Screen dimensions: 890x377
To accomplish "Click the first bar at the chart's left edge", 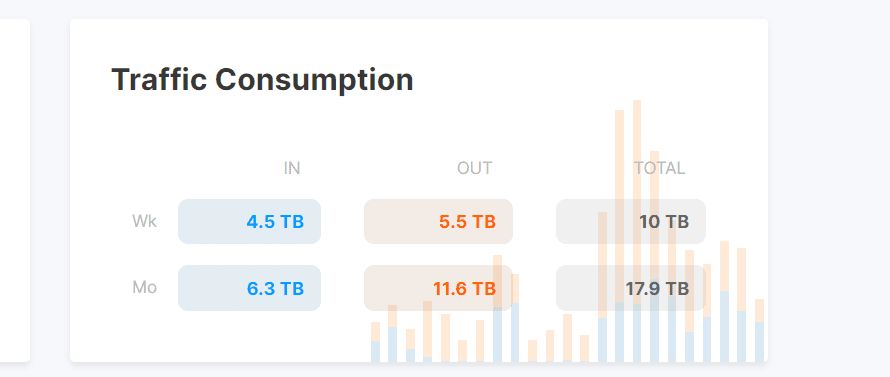I will (x=375, y=342).
